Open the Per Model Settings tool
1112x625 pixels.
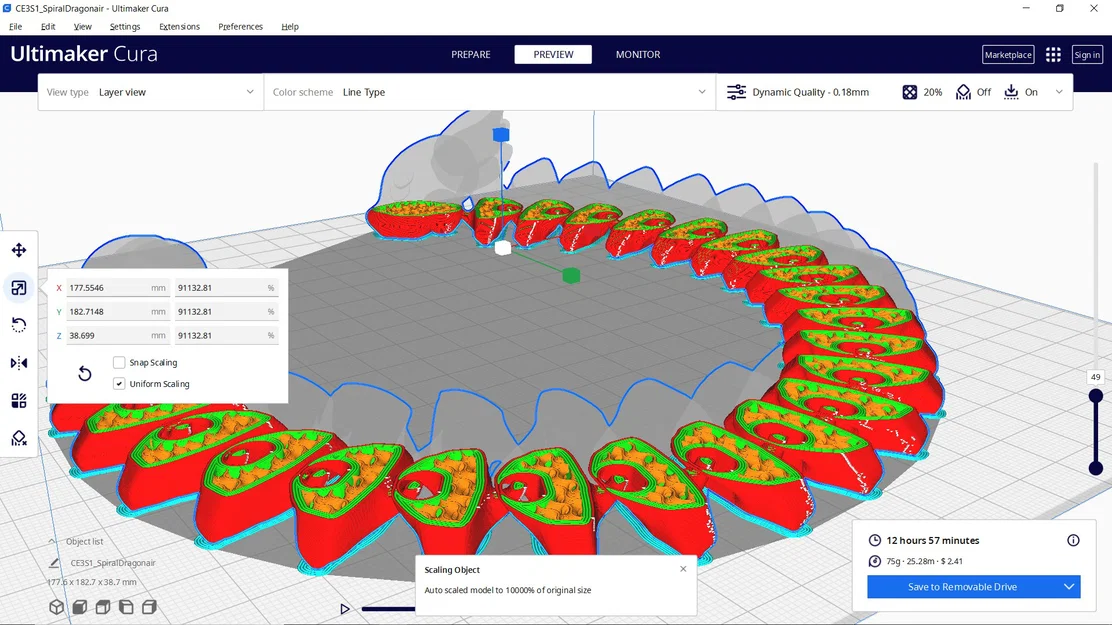click(19, 401)
